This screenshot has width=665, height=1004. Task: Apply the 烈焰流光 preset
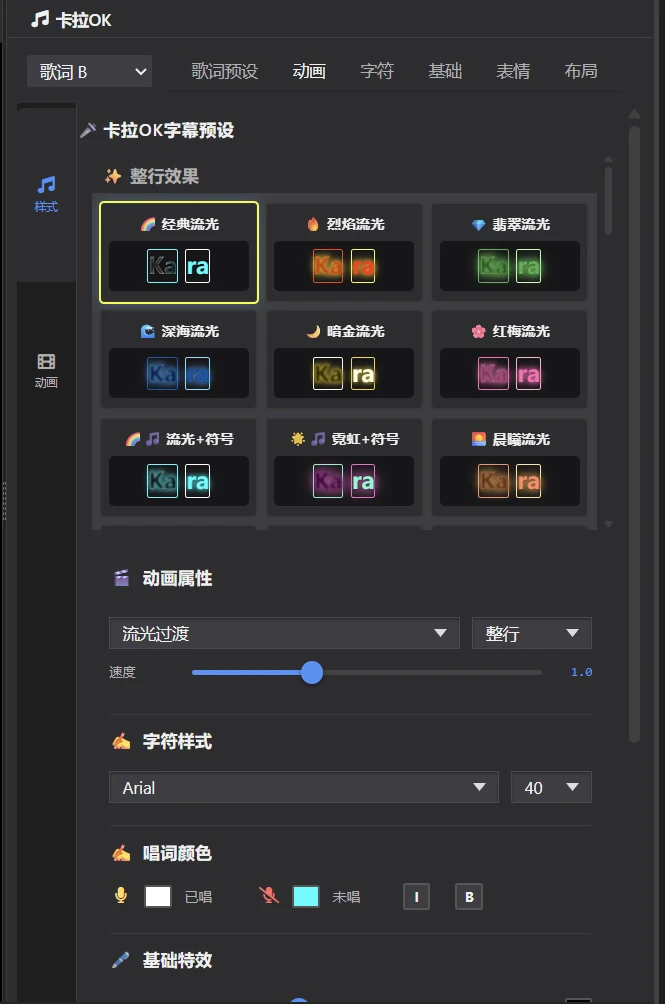344,252
